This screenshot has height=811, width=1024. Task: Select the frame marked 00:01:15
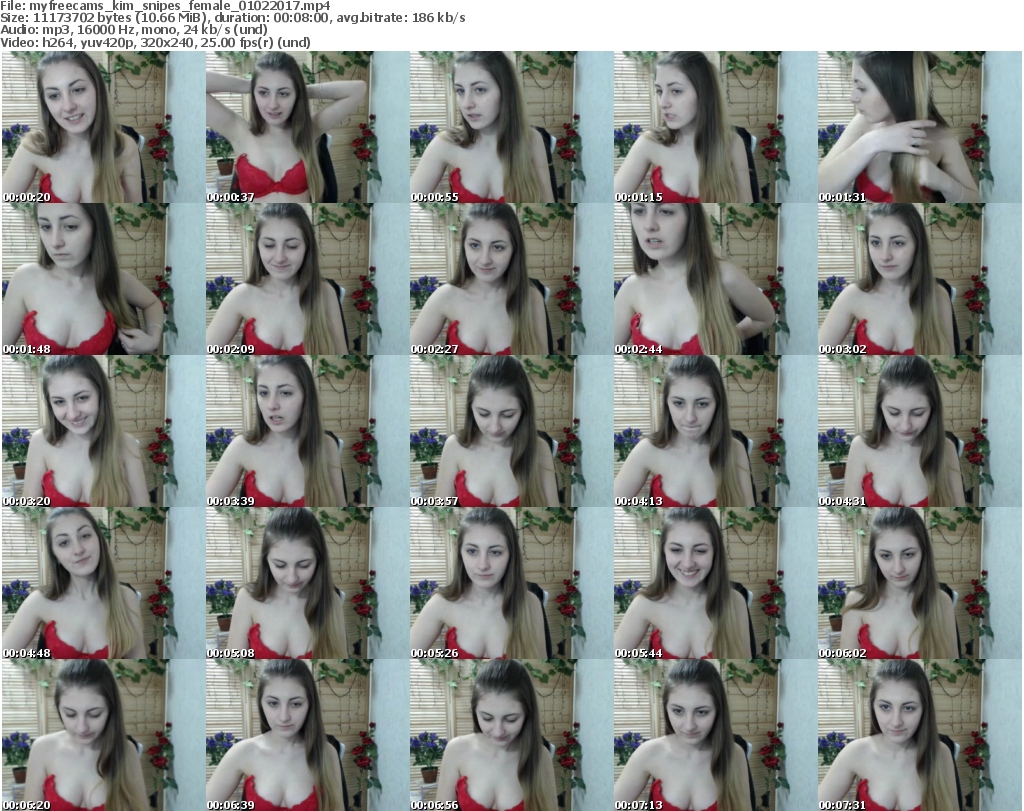[715, 127]
